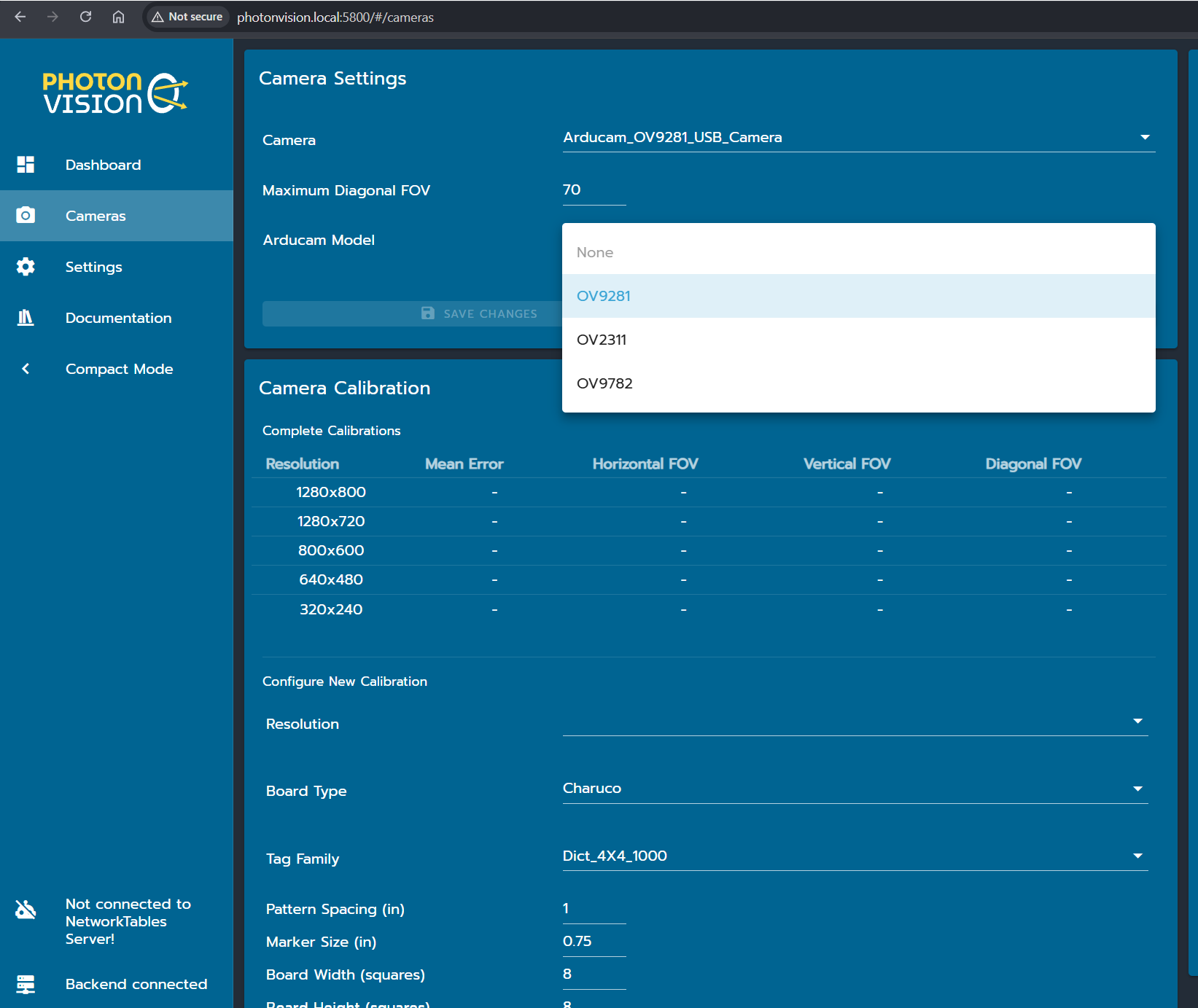Click the browser home icon
1198x1008 pixels.
[118, 17]
